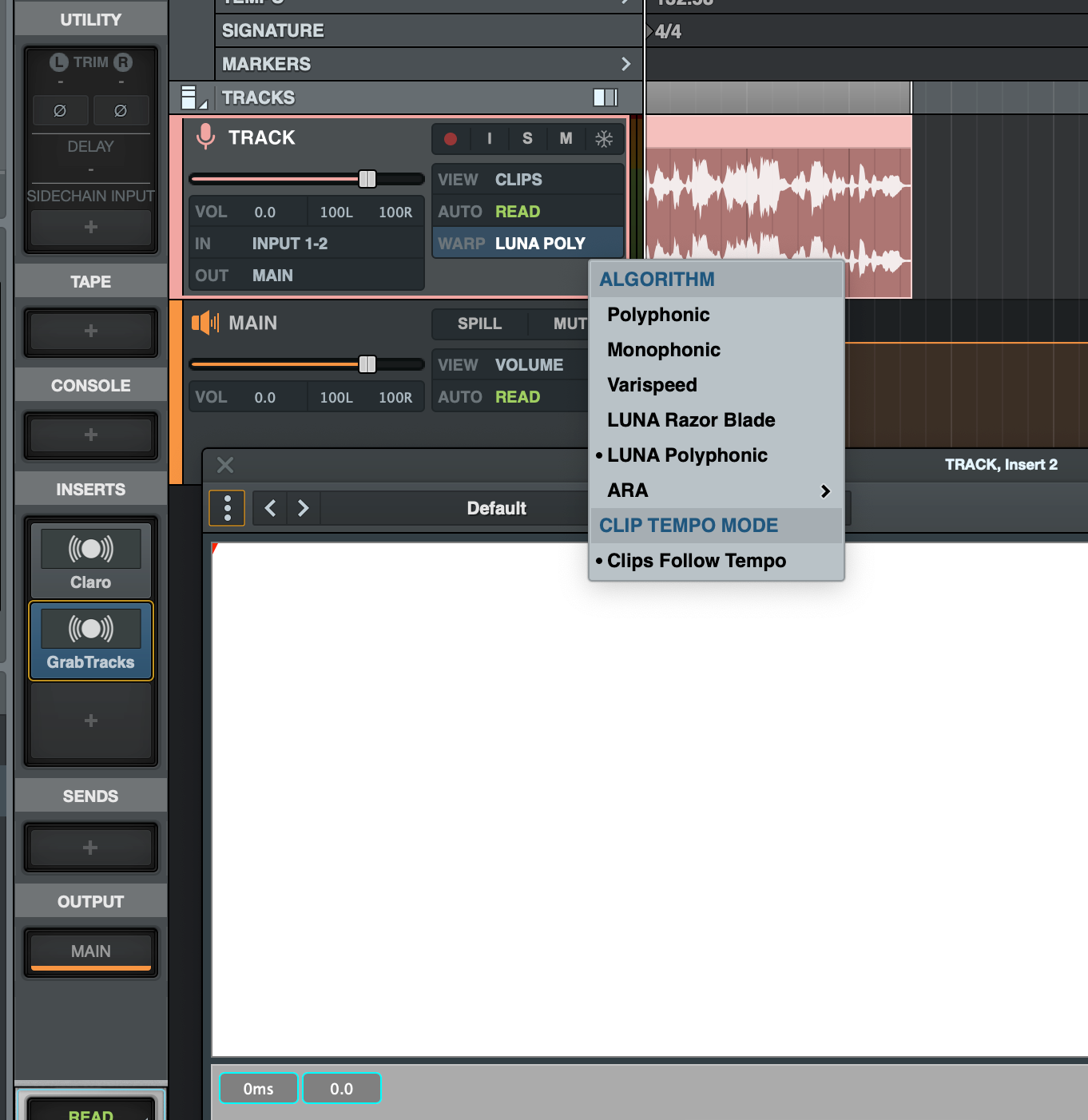Go to next preset with right arrow
The height and width of the screenshot is (1120, 1088).
click(x=303, y=508)
